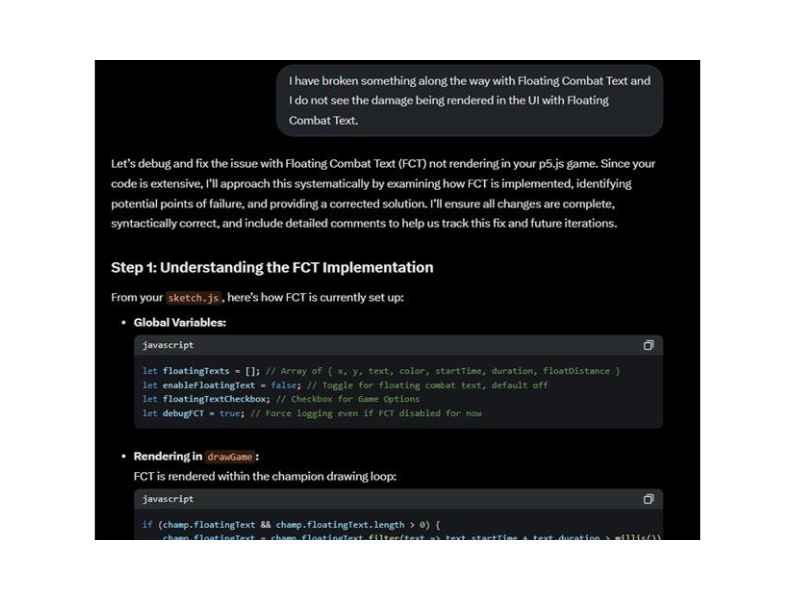This screenshot has width=800, height=600.
Task: Click the champ.floatingText if-statement line
Action: tap(291, 524)
